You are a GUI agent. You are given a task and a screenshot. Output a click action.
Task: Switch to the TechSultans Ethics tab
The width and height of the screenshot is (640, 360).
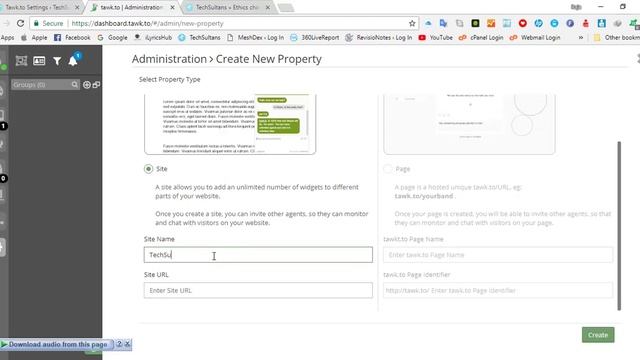coord(227,7)
